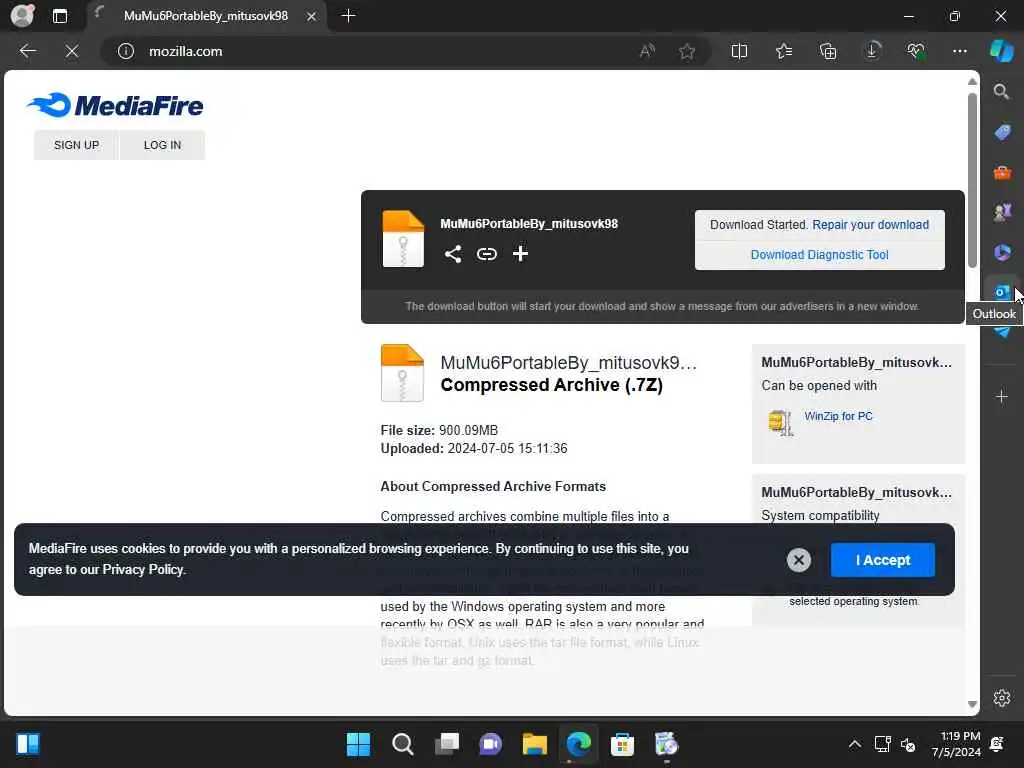Customize sidebar with the plus icon
The image size is (1024, 768).
[x=1001, y=396]
